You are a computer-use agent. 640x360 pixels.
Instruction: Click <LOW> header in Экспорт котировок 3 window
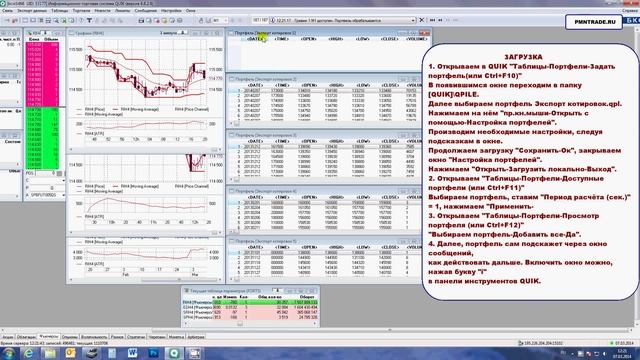pos(363,141)
